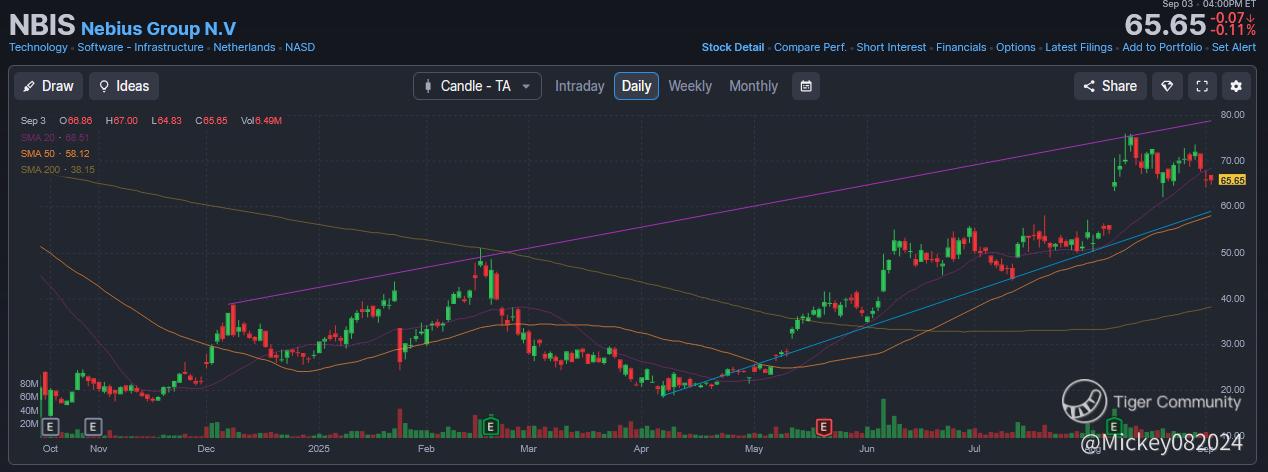Viewport: 1268px width, 472px height.
Task: Switch to the Intraday timeframe
Action: [580, 86]
